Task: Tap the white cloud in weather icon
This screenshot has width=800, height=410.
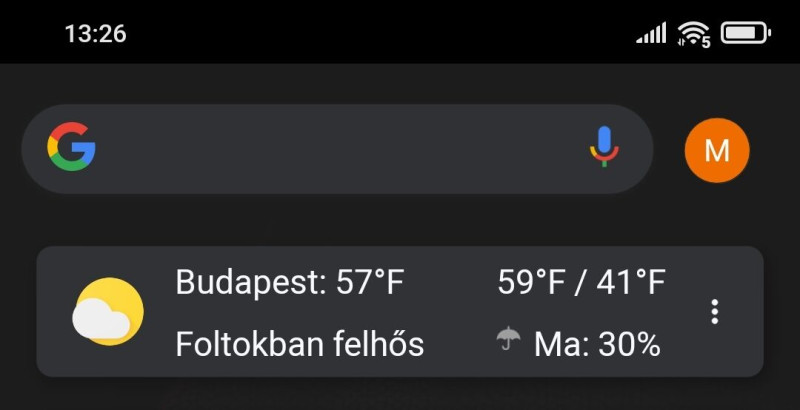Action: coord(101,319)
